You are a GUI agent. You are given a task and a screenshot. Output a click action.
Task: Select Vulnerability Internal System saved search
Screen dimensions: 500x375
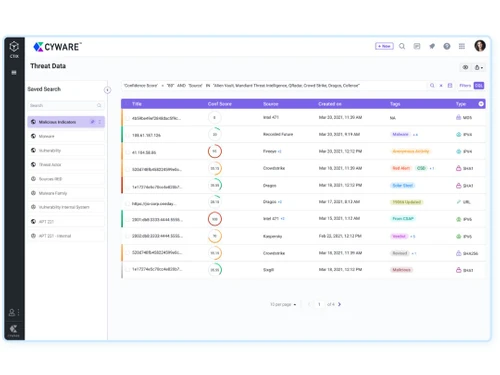point(66,207)
